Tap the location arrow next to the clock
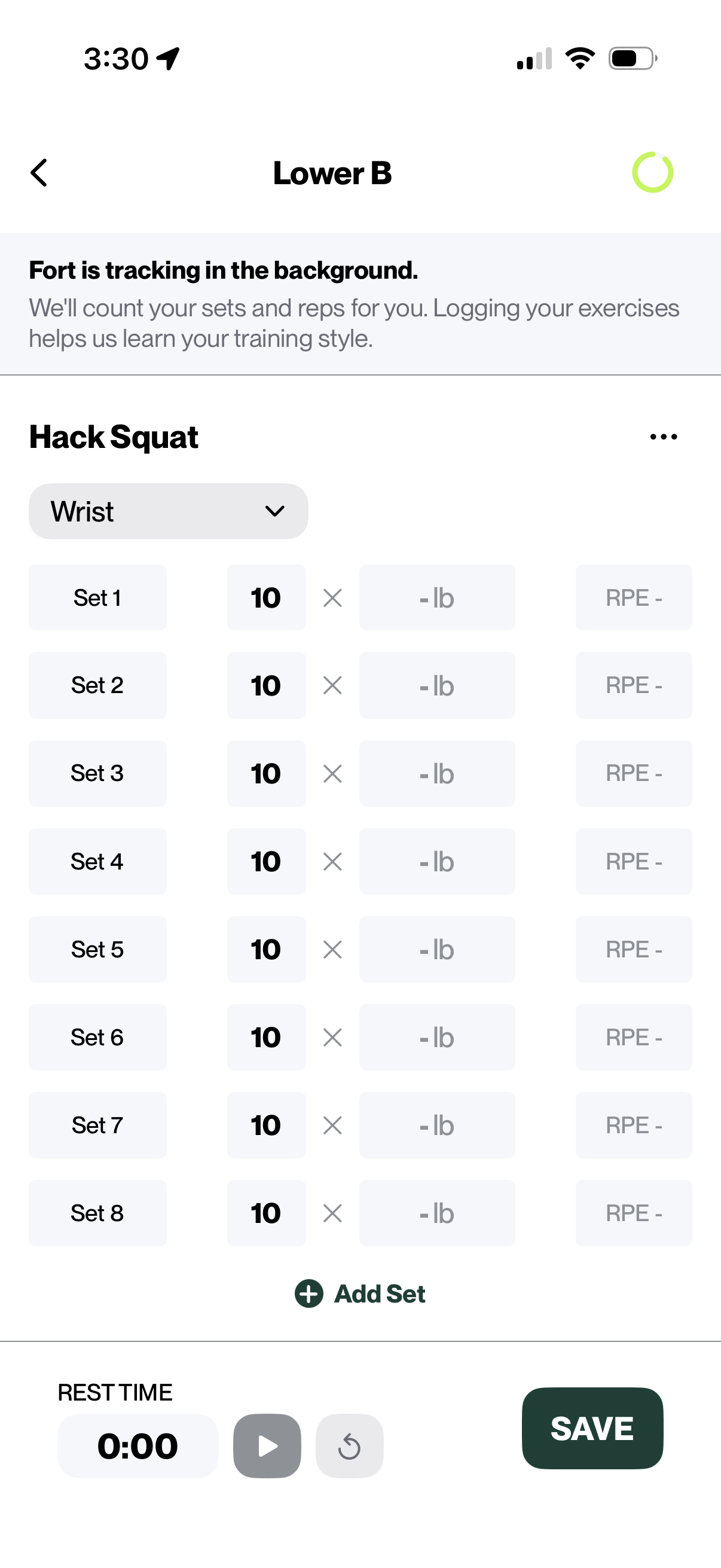The width and height of the screenshot is (721, 1568). tap(167, 57)
